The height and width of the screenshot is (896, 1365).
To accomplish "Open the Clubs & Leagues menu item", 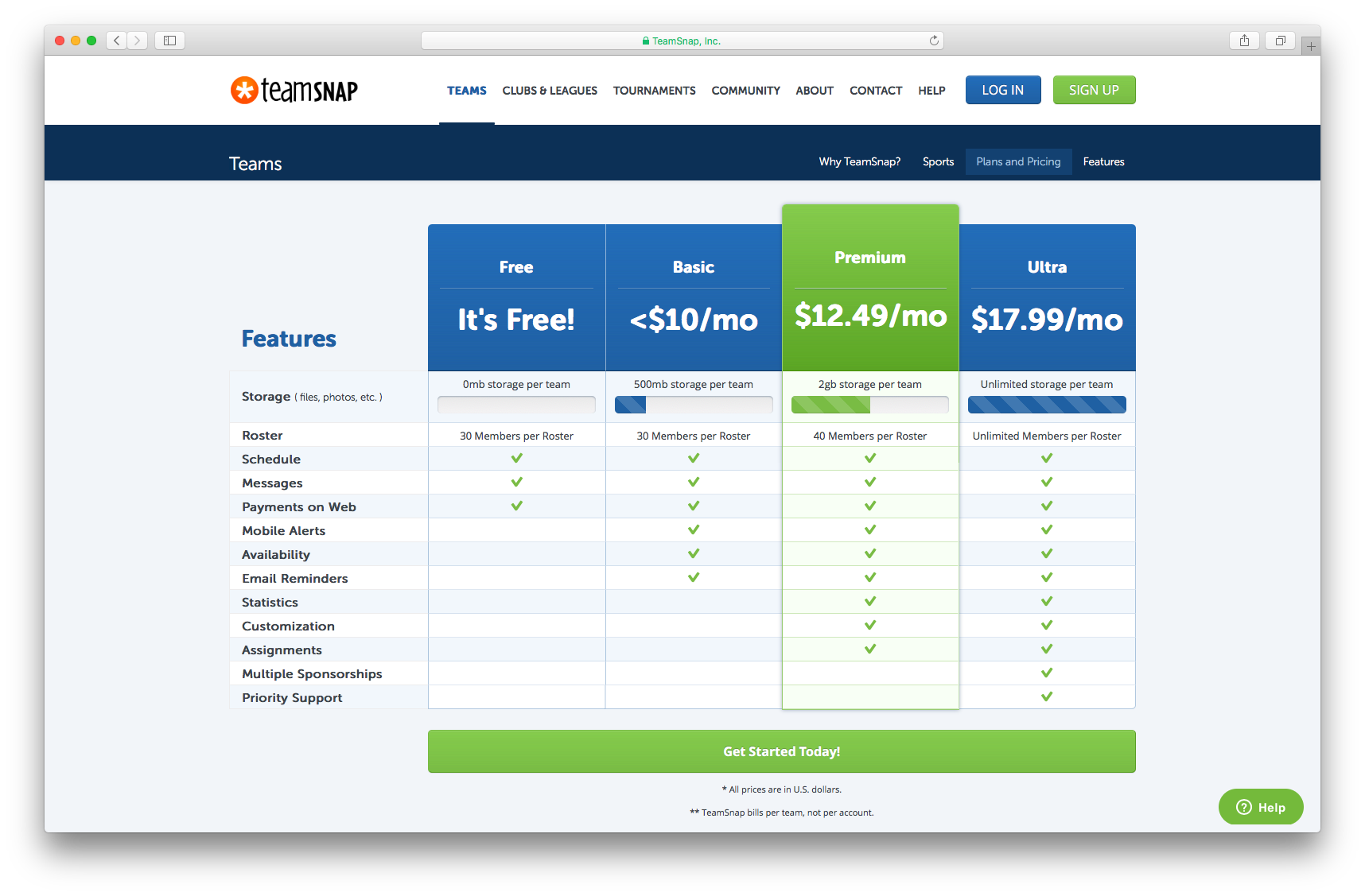I will (x=550, y=91).
